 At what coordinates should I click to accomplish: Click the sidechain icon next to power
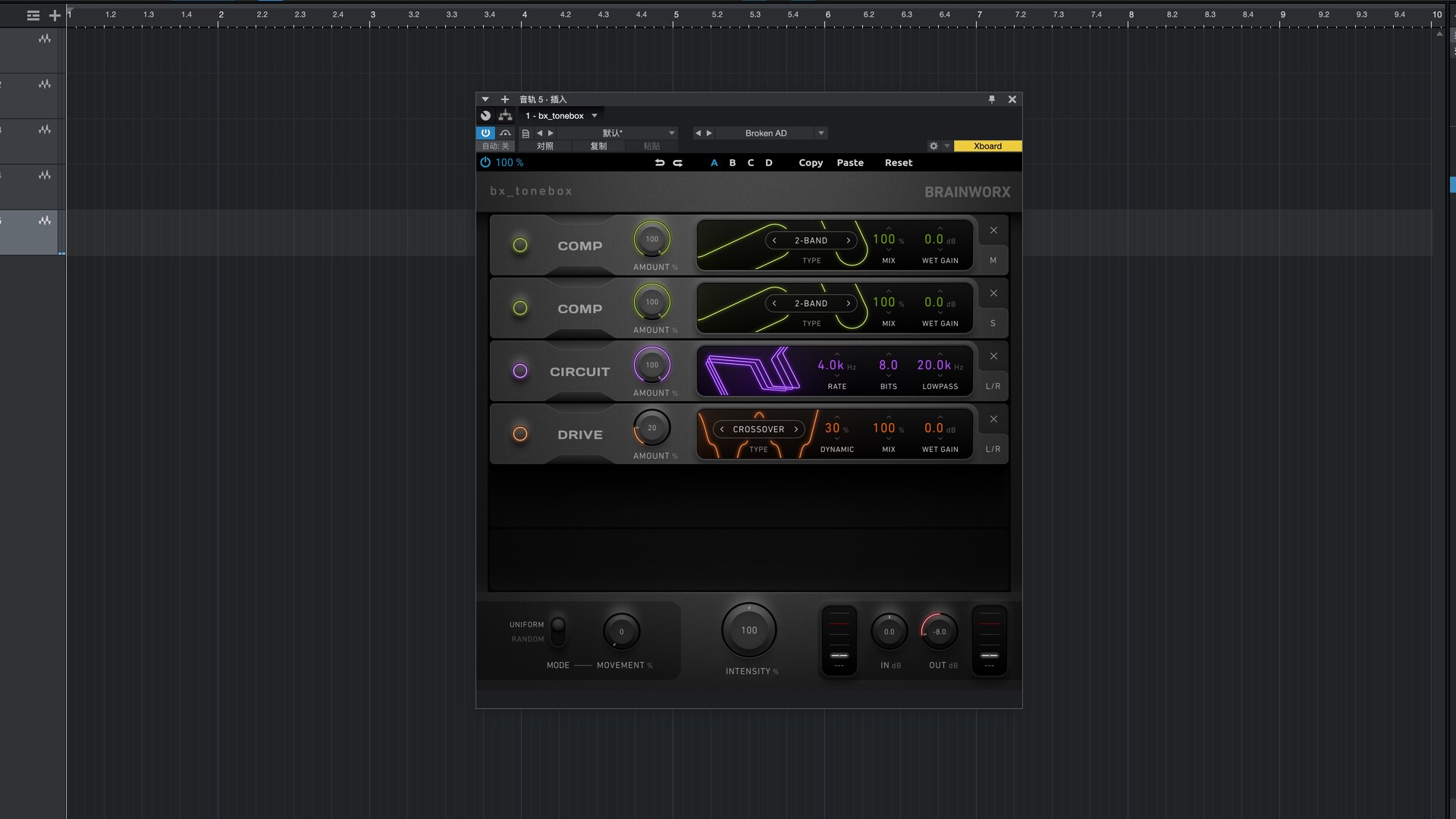coord(505,133)
